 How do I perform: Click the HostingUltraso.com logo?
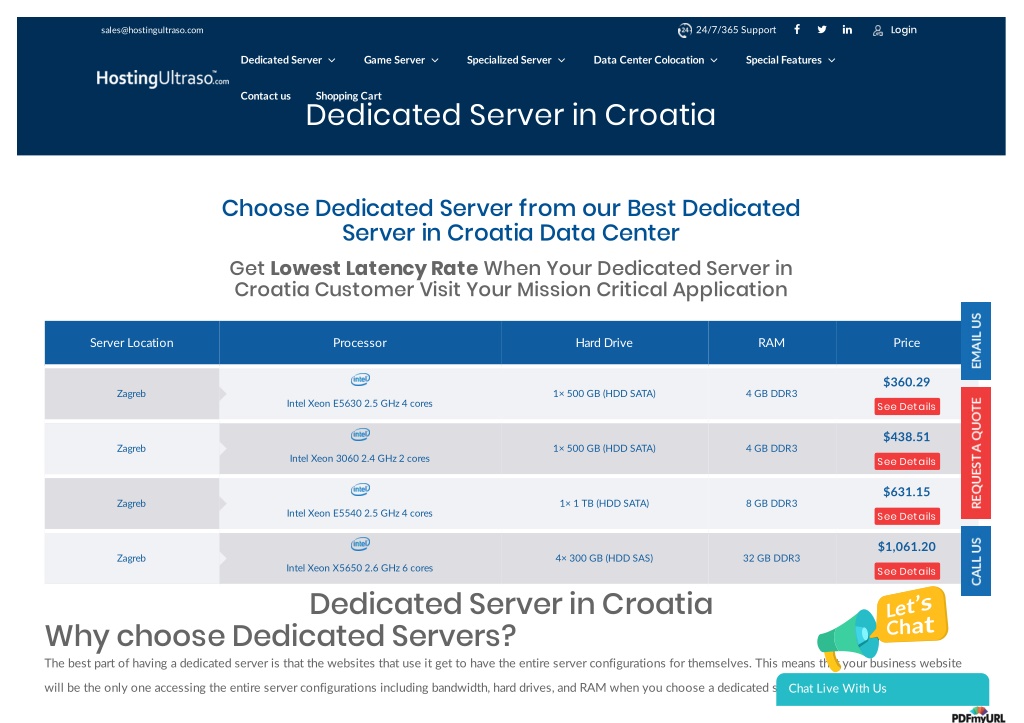tap(163, 78)
